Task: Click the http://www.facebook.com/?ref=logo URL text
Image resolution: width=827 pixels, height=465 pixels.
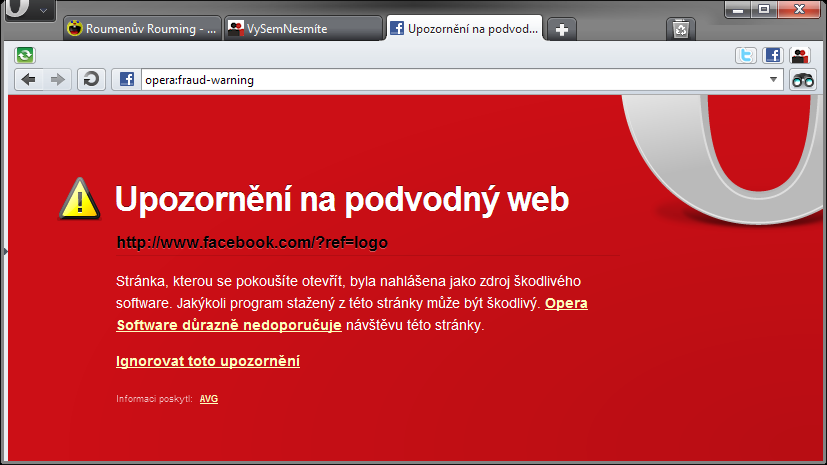Action: pyautogui.click(x=252, y=243)
